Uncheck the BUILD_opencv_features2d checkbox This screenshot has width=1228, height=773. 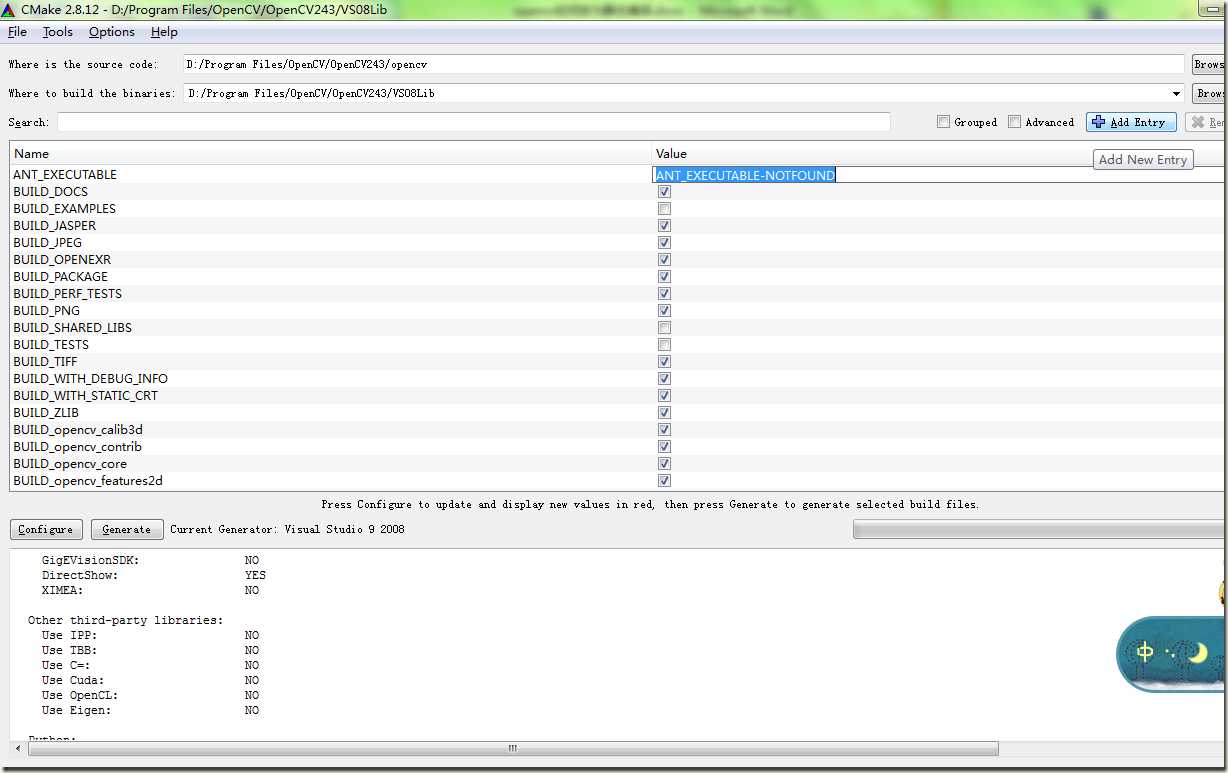coord(664,481)
